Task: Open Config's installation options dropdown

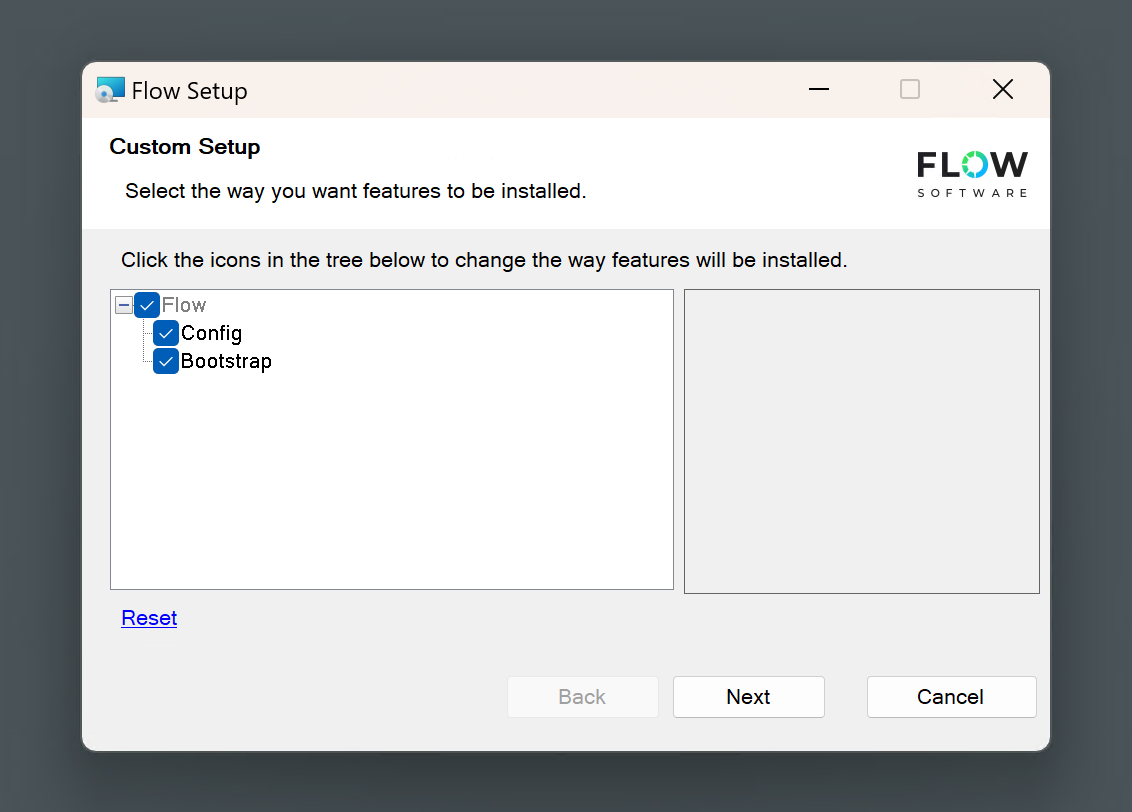Action: pos(165,333)
